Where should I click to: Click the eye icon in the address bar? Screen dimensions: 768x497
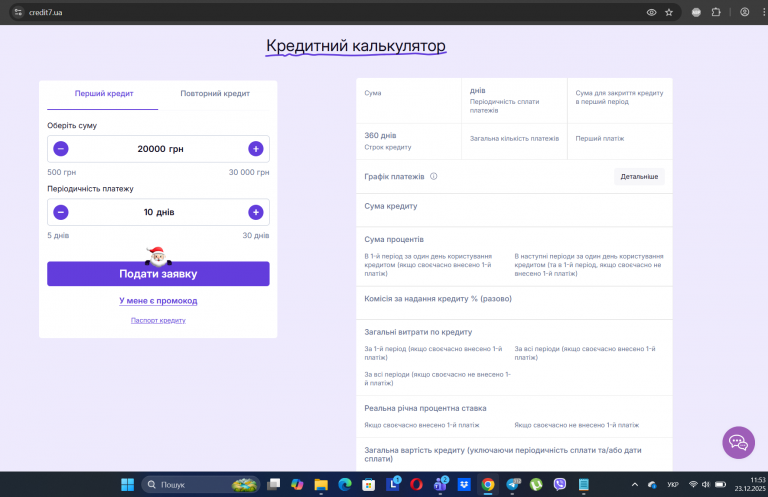pyautogui.click(x=651, y=12)
